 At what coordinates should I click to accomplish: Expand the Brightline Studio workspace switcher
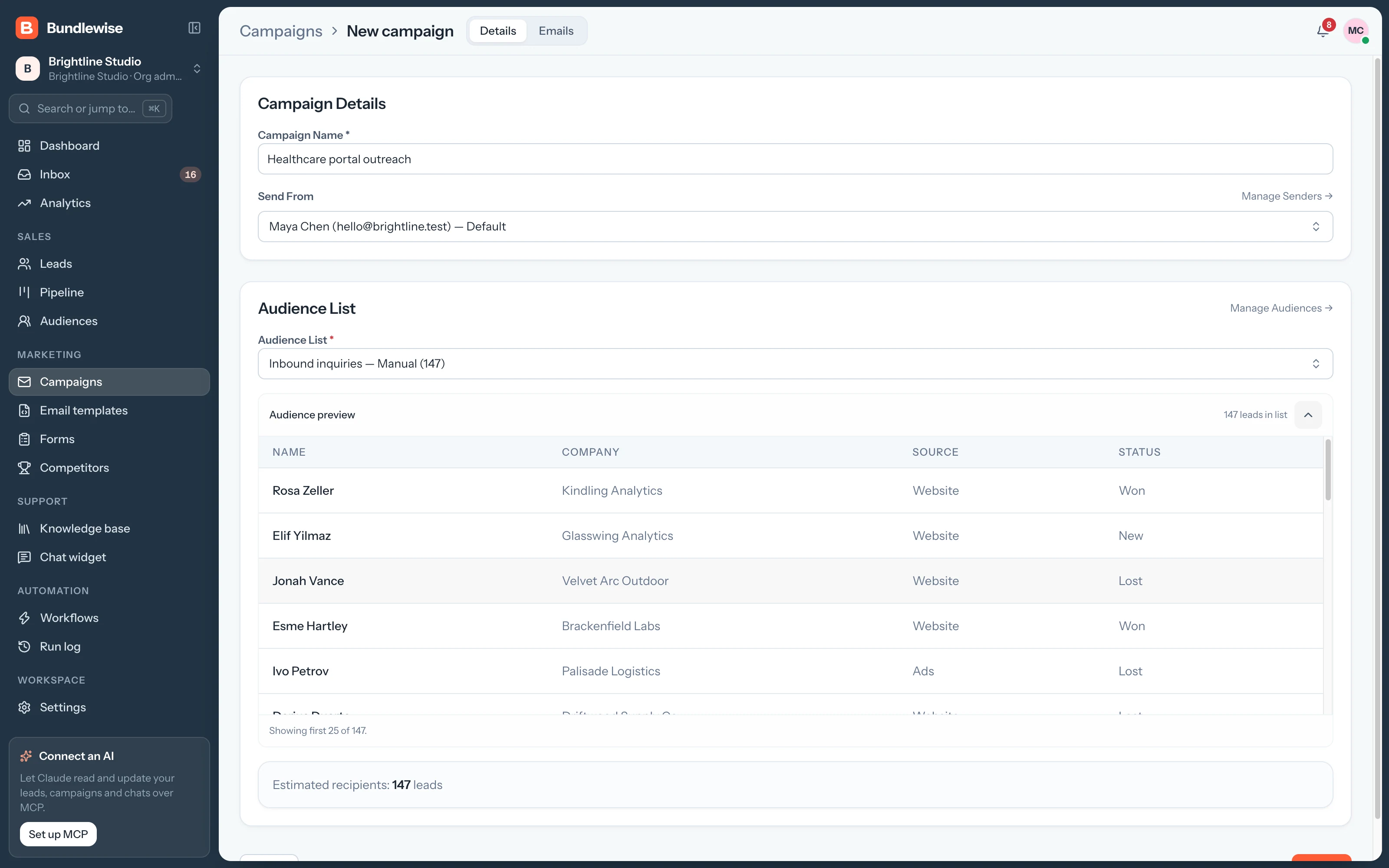(109, 68)
